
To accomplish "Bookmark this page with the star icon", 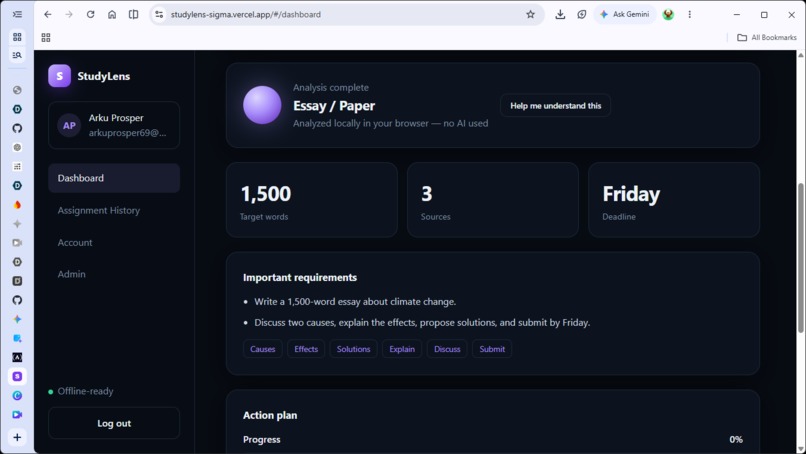I will click(530, 14).
